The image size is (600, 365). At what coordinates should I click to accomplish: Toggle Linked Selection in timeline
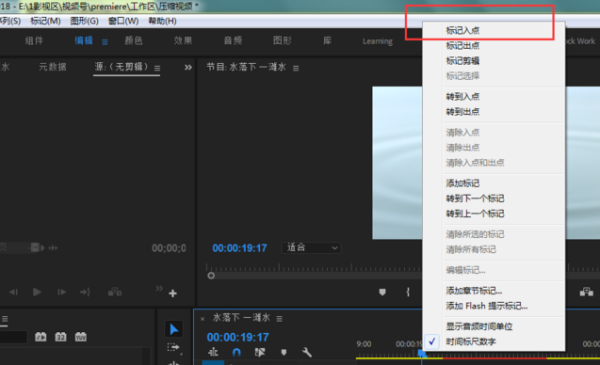260,352
